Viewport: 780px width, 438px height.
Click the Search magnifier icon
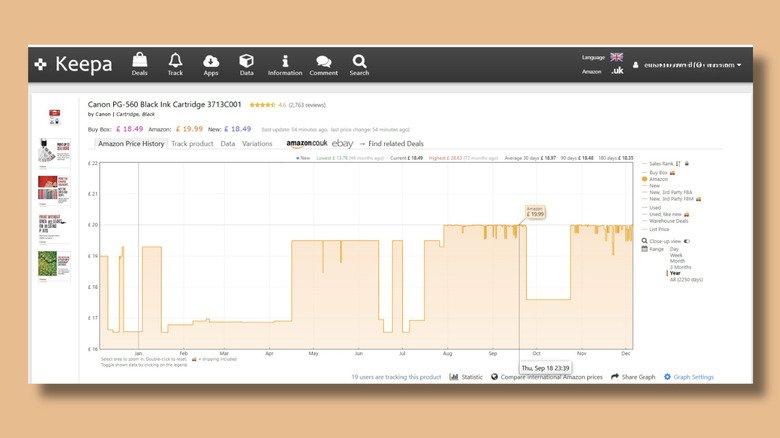click(x=359, y=64)
